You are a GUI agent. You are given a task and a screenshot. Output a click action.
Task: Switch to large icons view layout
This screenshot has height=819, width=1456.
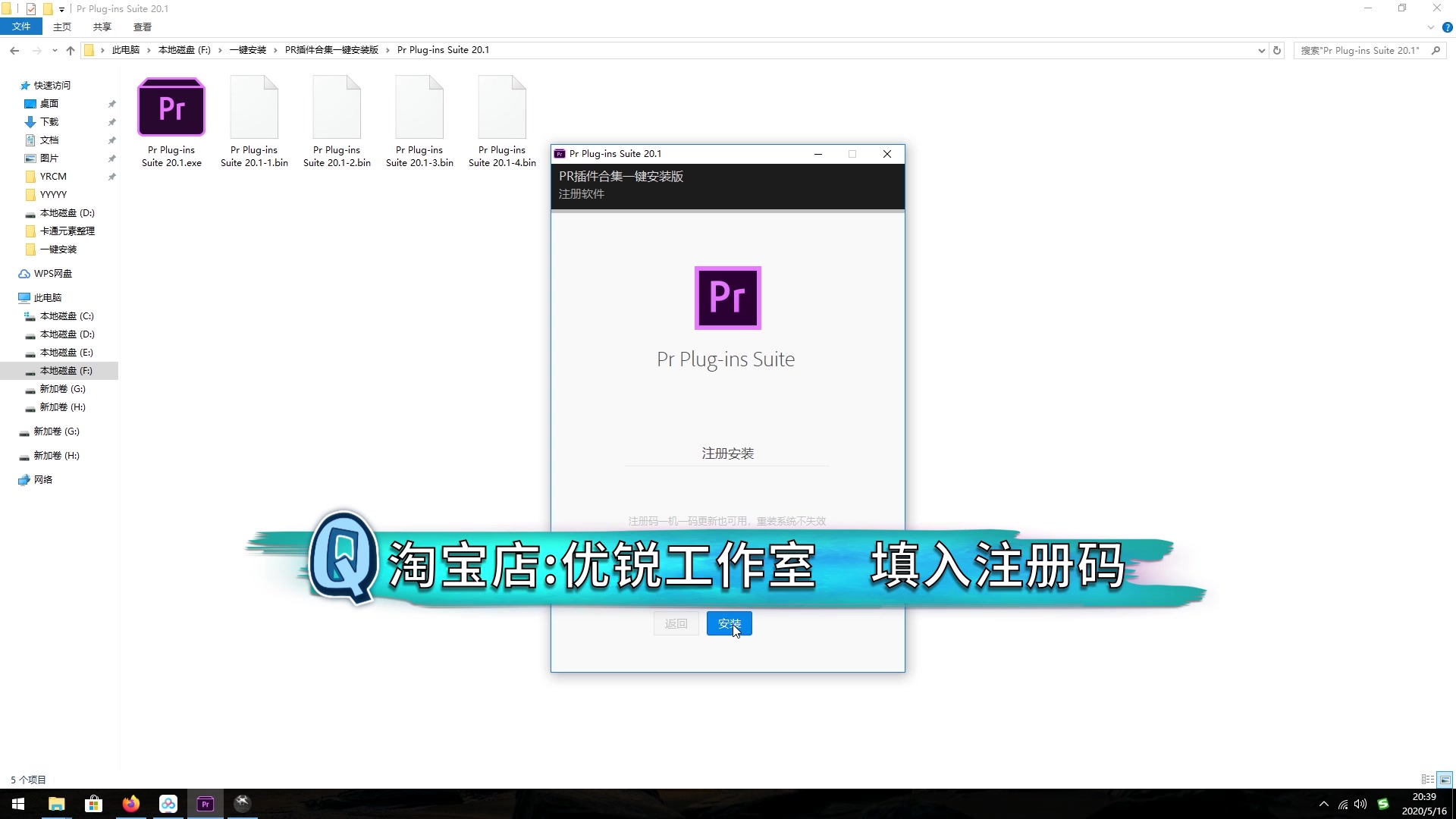[x=1445, y=779]
